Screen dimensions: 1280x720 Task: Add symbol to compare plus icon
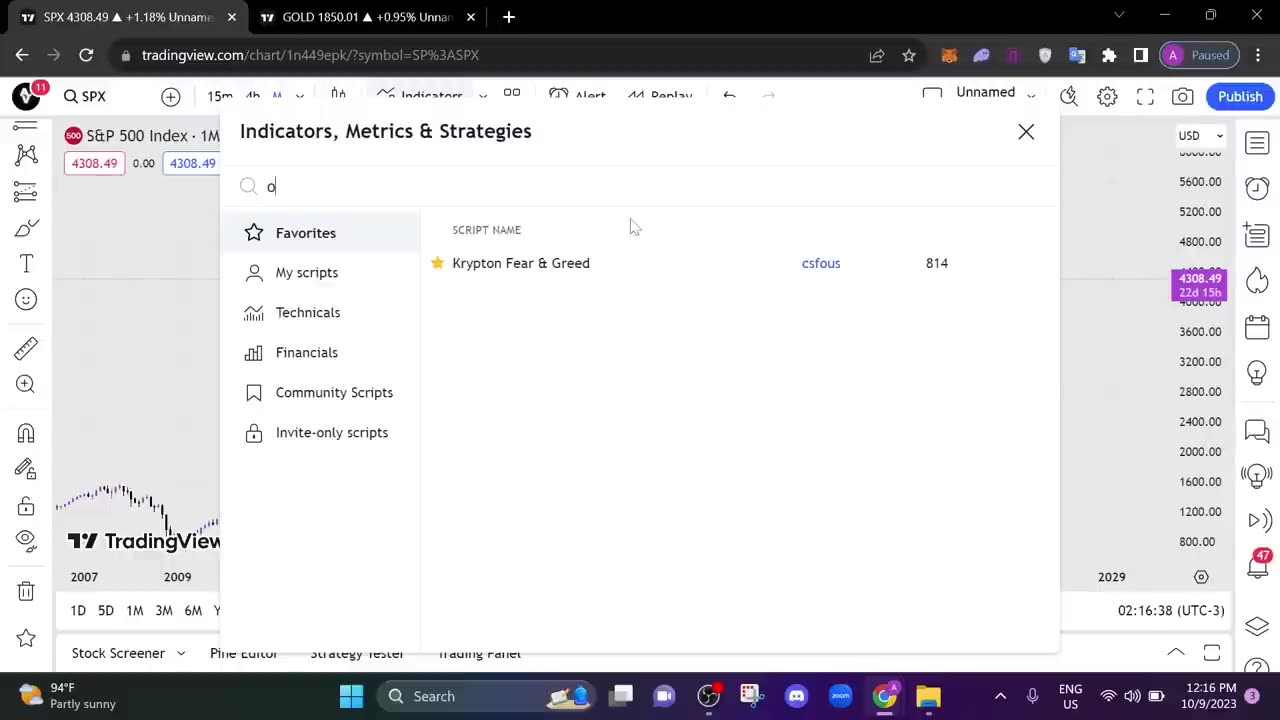171,96
